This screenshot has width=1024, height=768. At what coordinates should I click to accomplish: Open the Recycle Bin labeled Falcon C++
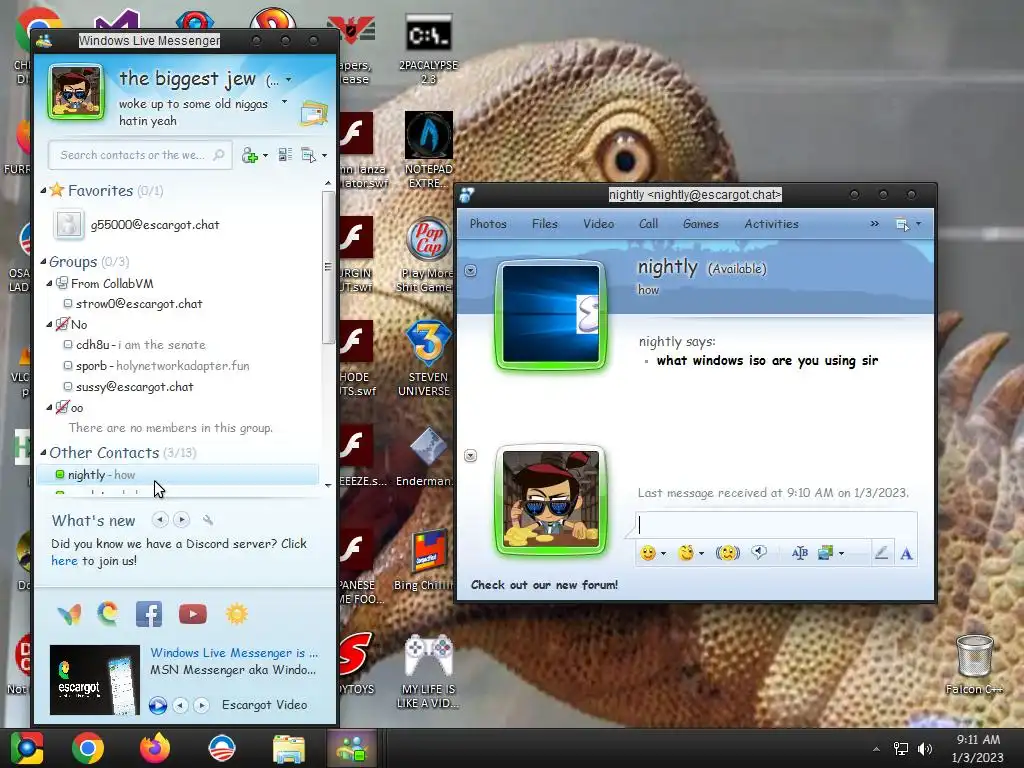pyautogui.click(x=974, y=665)
